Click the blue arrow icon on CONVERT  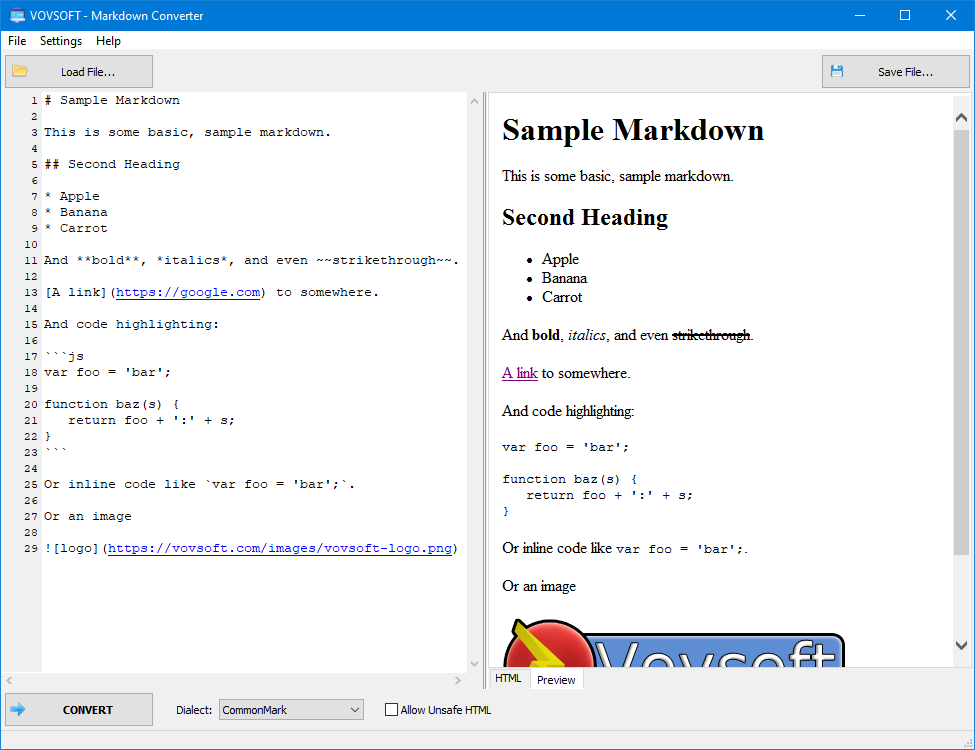click(x=18, y=709)
